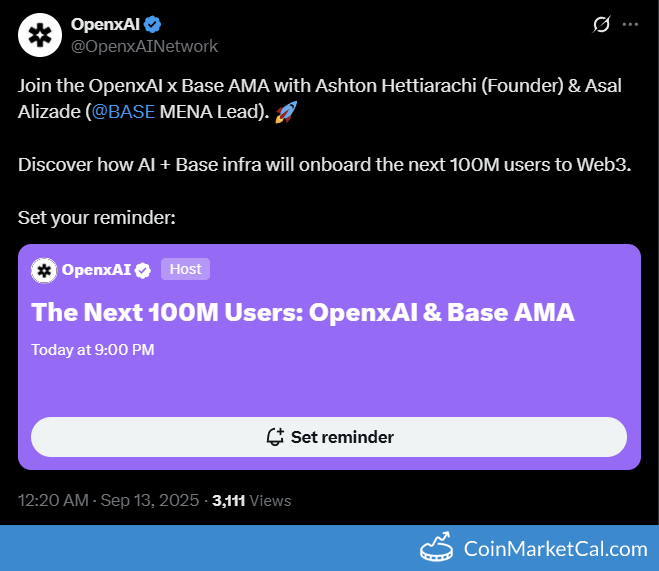
Task: Click the Set reminder button
Action: pyautogui.click(x=329, y=437)
